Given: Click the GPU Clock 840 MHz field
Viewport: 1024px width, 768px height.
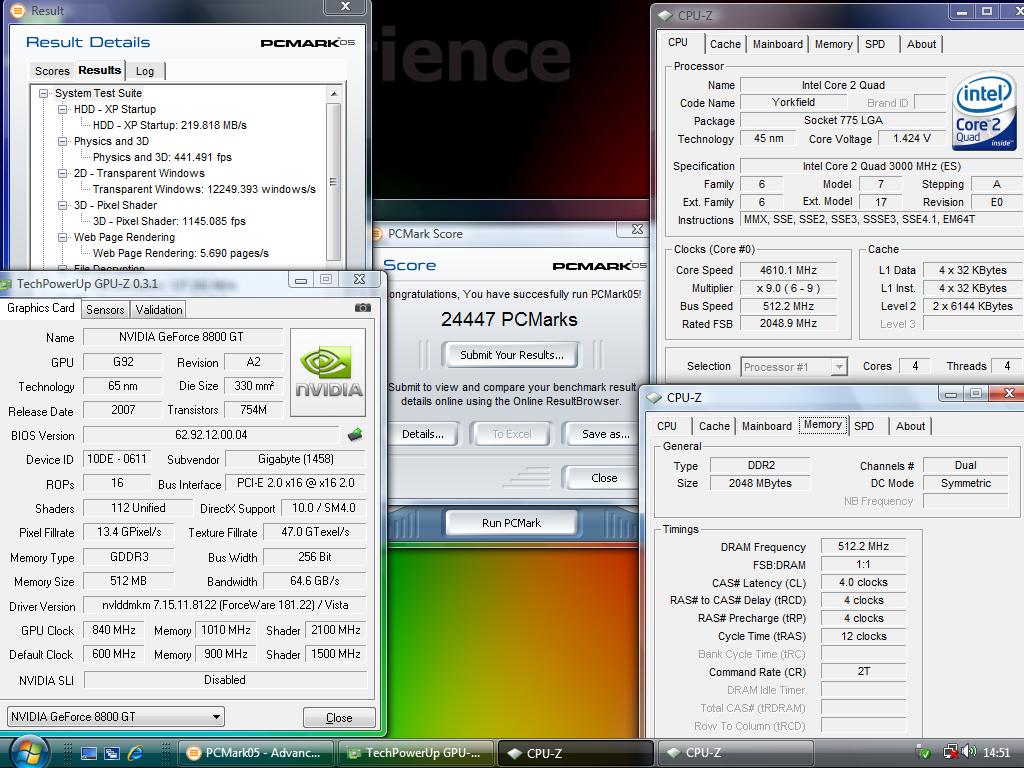Looking at the screenshot, I should (114, 630).
